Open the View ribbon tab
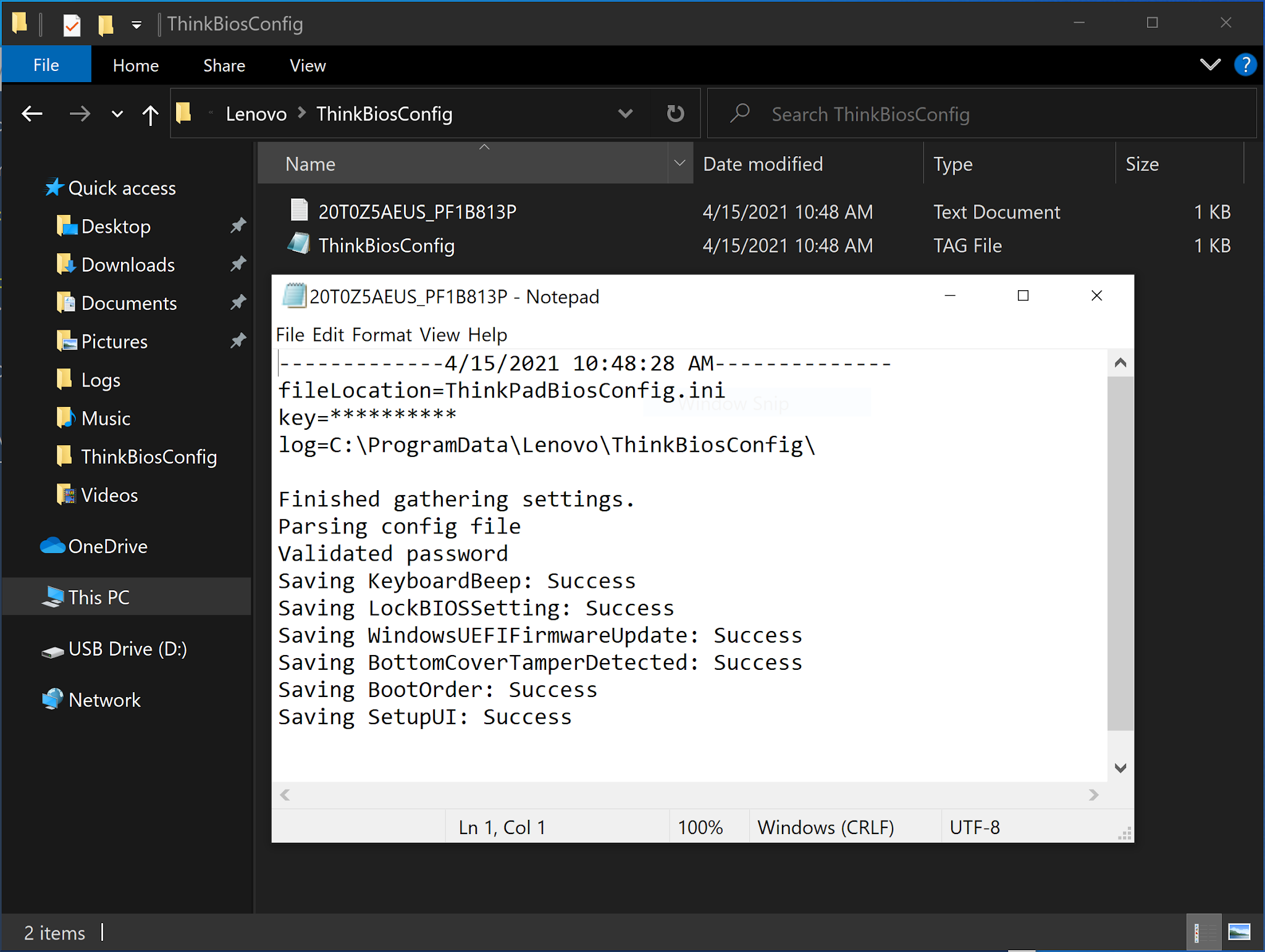1265x952 pixels. (308, 65)
